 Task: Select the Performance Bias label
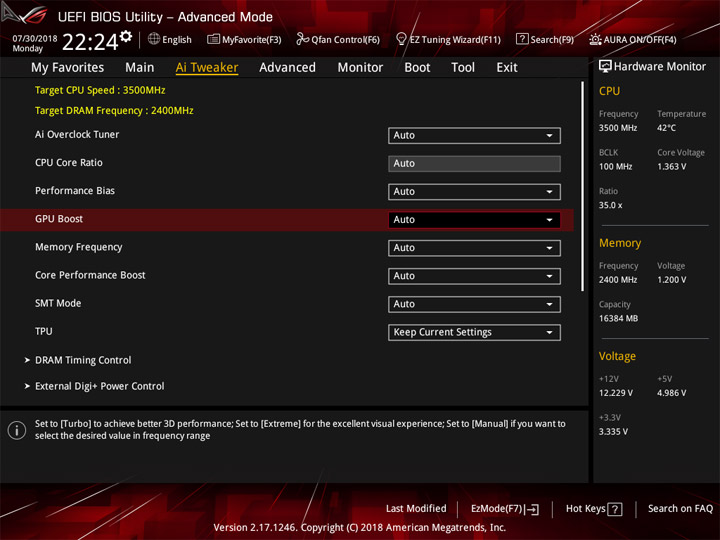(75, 191)
